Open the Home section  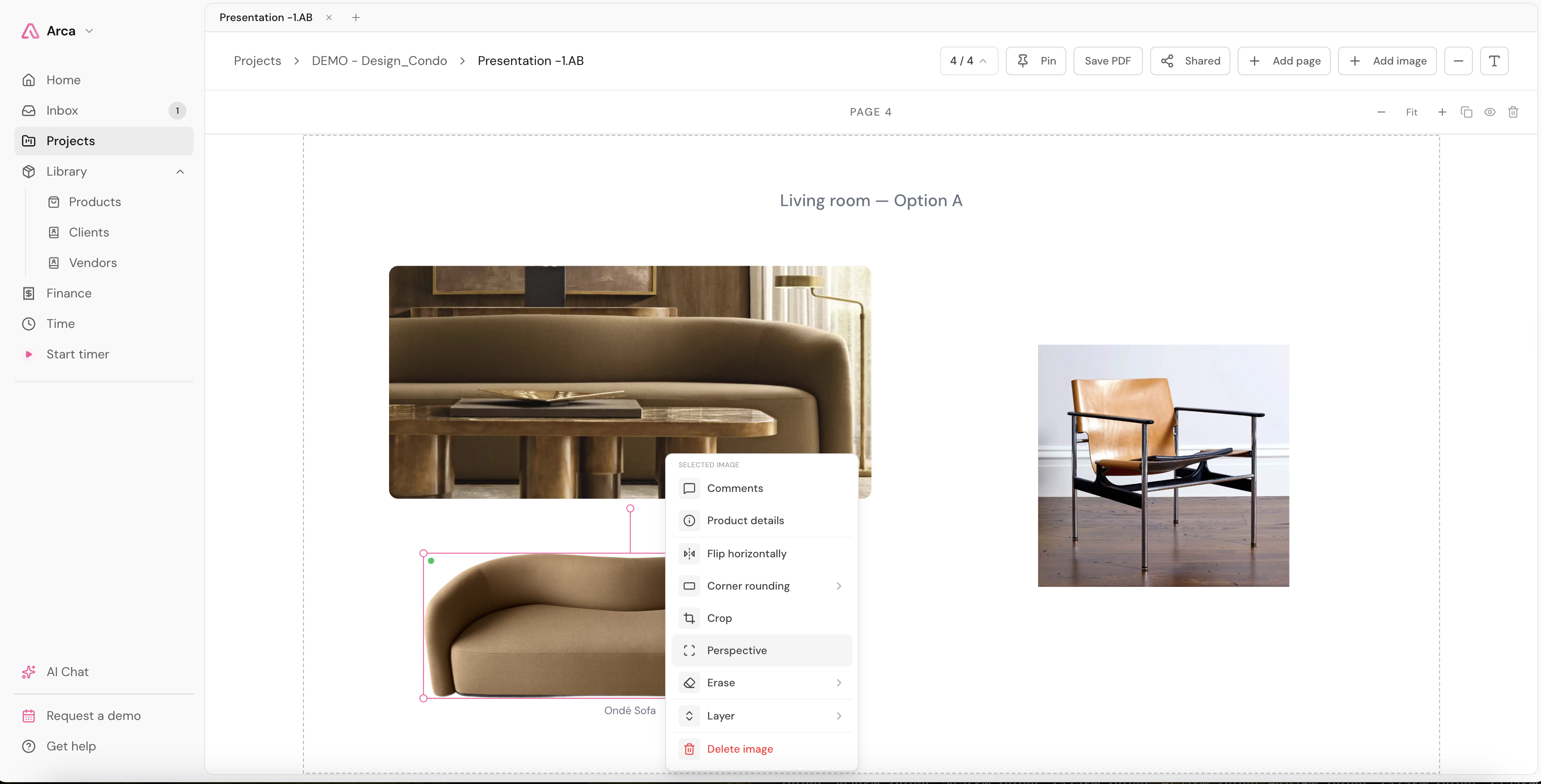[104, 80]
